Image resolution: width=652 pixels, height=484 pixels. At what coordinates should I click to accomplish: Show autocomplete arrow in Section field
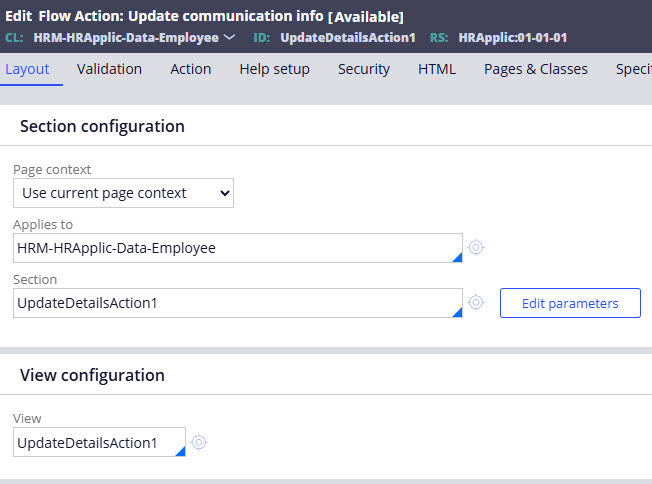[x=457, y=312]
